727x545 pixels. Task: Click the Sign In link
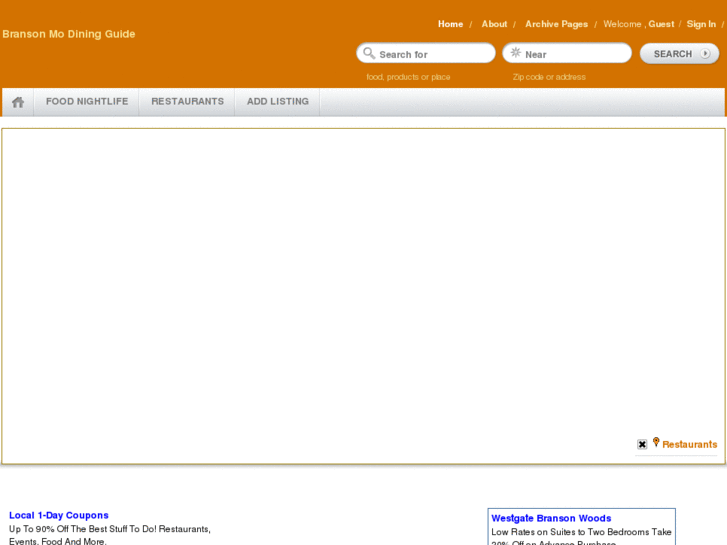701,24
